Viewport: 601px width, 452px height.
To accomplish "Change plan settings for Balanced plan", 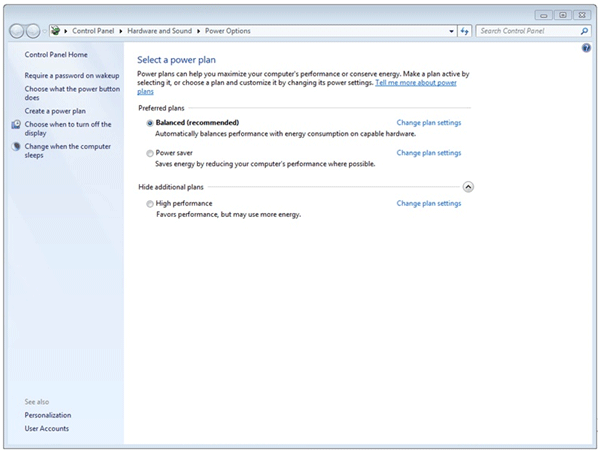I will 429,123.
